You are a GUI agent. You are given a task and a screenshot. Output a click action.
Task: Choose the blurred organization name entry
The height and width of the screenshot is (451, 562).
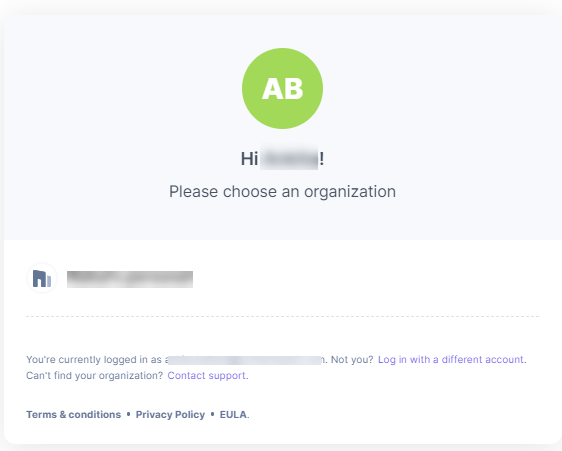130,279
